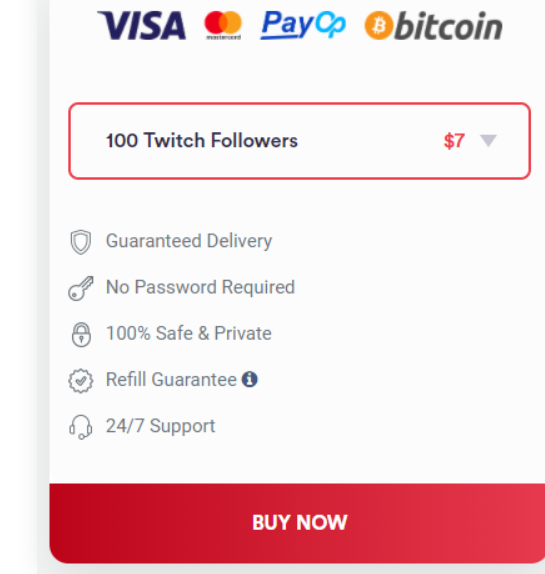Select the PayOp payment logo
Screen dimensions: 545x574
303,25
